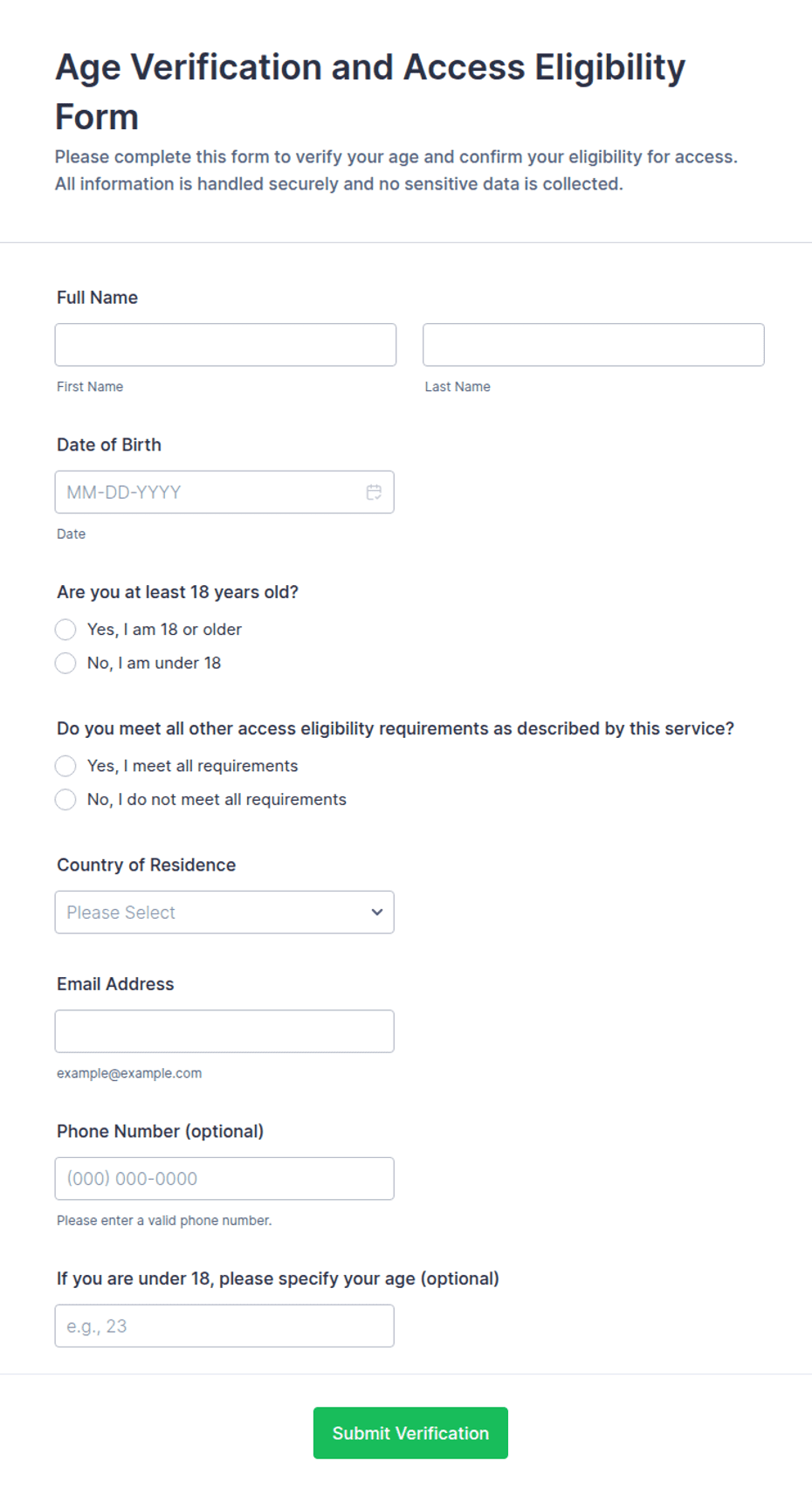812x1502 pixels.
Task: Click the Date of Birth label
Action: tap(109, 444)
